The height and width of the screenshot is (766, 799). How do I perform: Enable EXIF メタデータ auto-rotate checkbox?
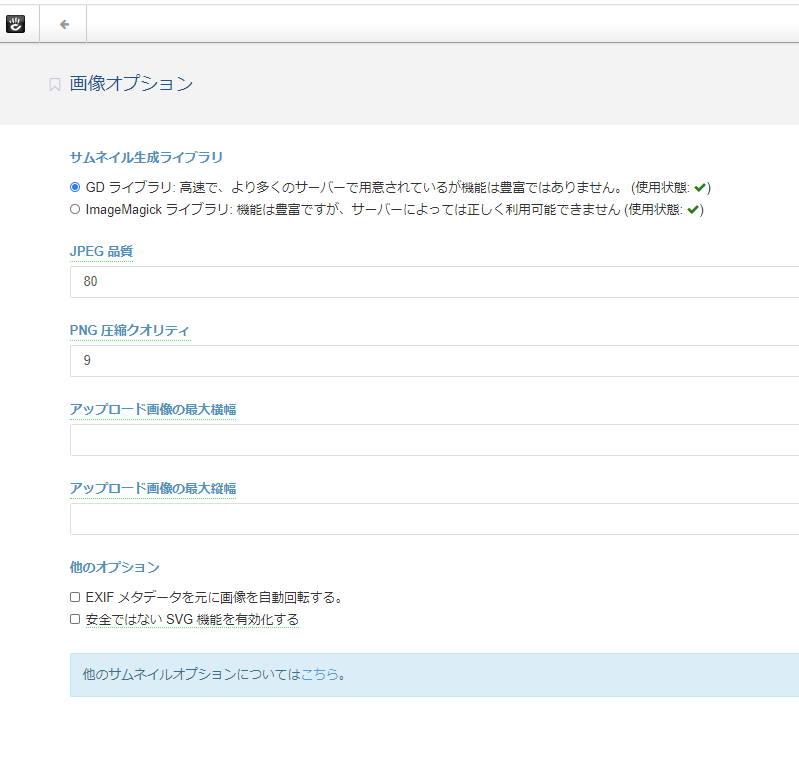(x=75, y=597)
